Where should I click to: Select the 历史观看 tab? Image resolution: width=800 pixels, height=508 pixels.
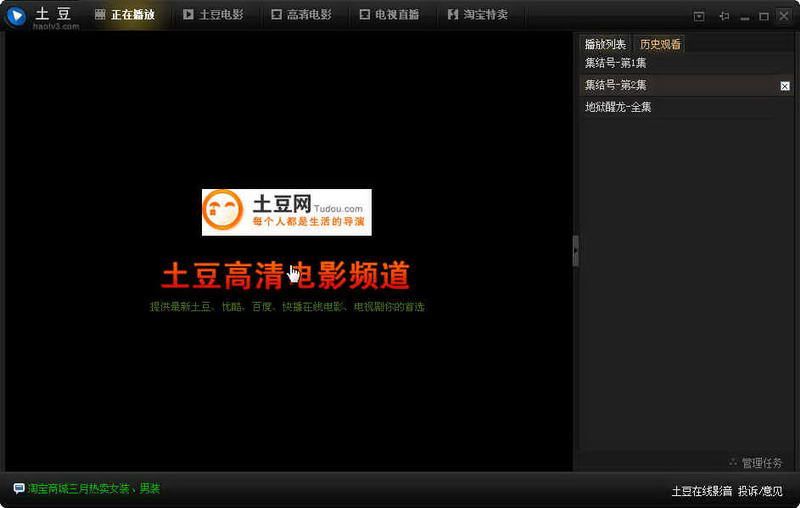(660, 44)
